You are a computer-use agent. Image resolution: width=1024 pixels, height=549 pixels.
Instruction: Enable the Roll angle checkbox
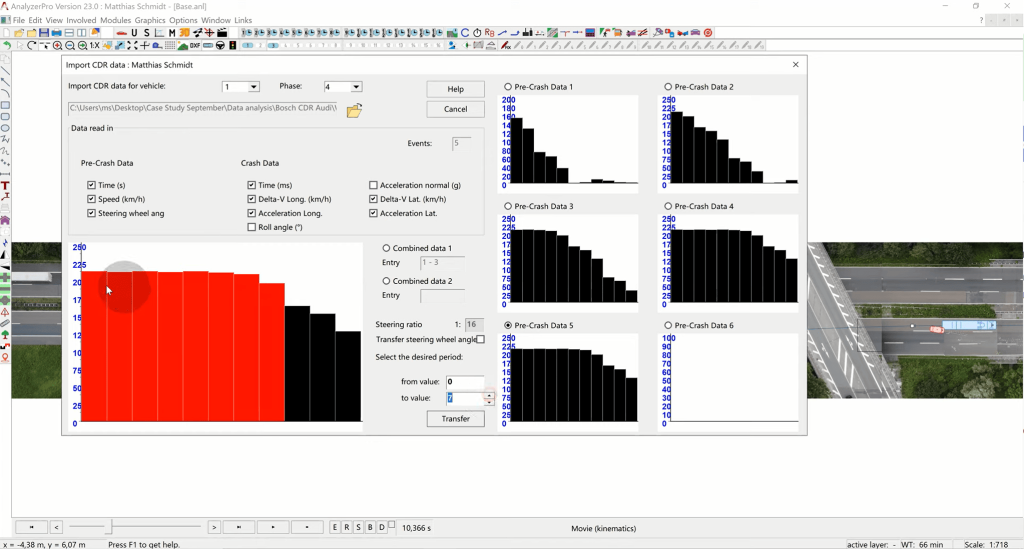tap(252, 227)
